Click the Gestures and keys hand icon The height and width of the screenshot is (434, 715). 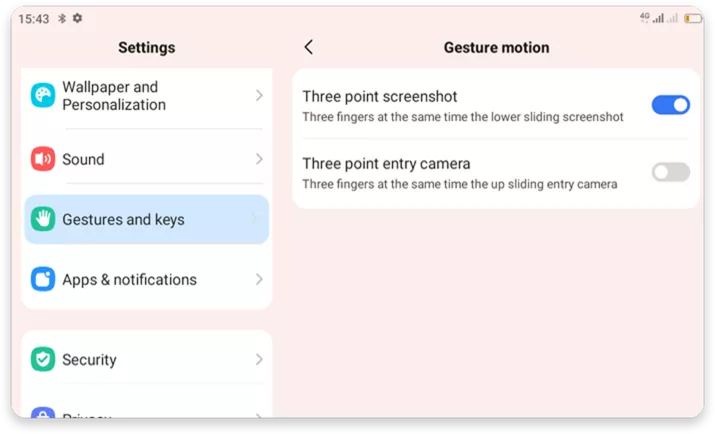tap(43, 219)
